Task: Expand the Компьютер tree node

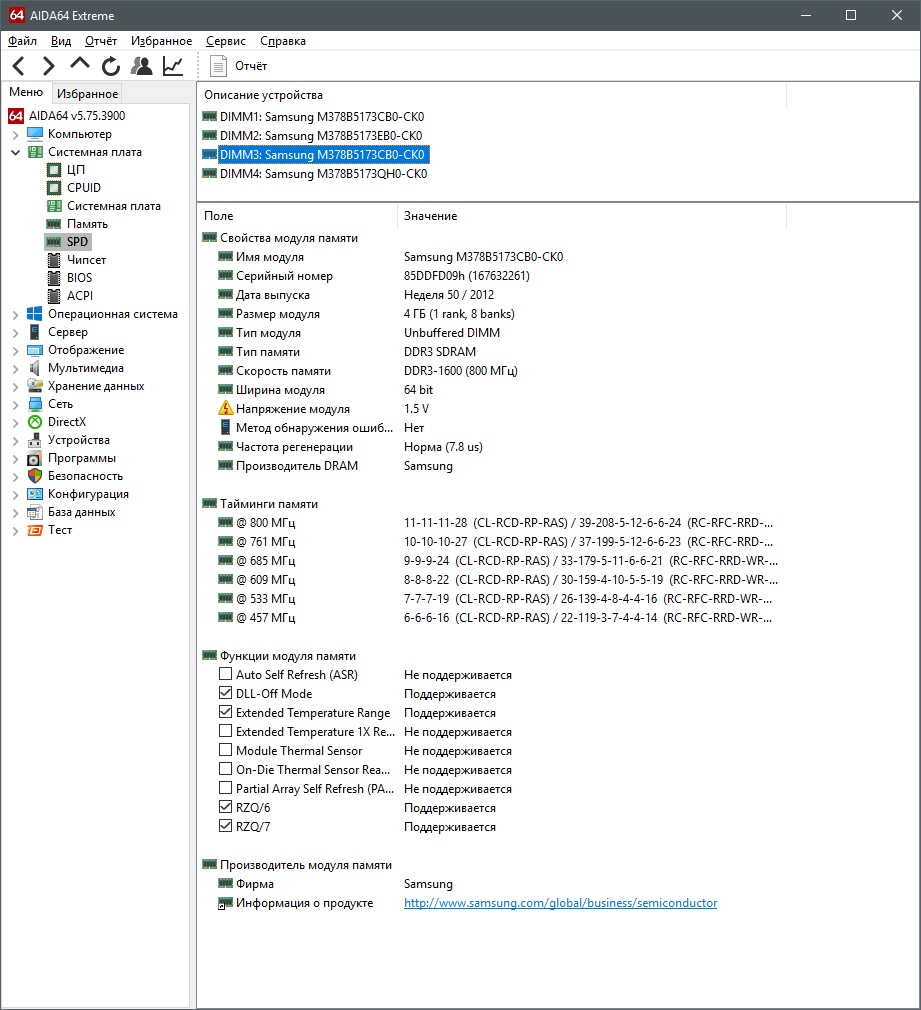Action: [x=15, y=134]
